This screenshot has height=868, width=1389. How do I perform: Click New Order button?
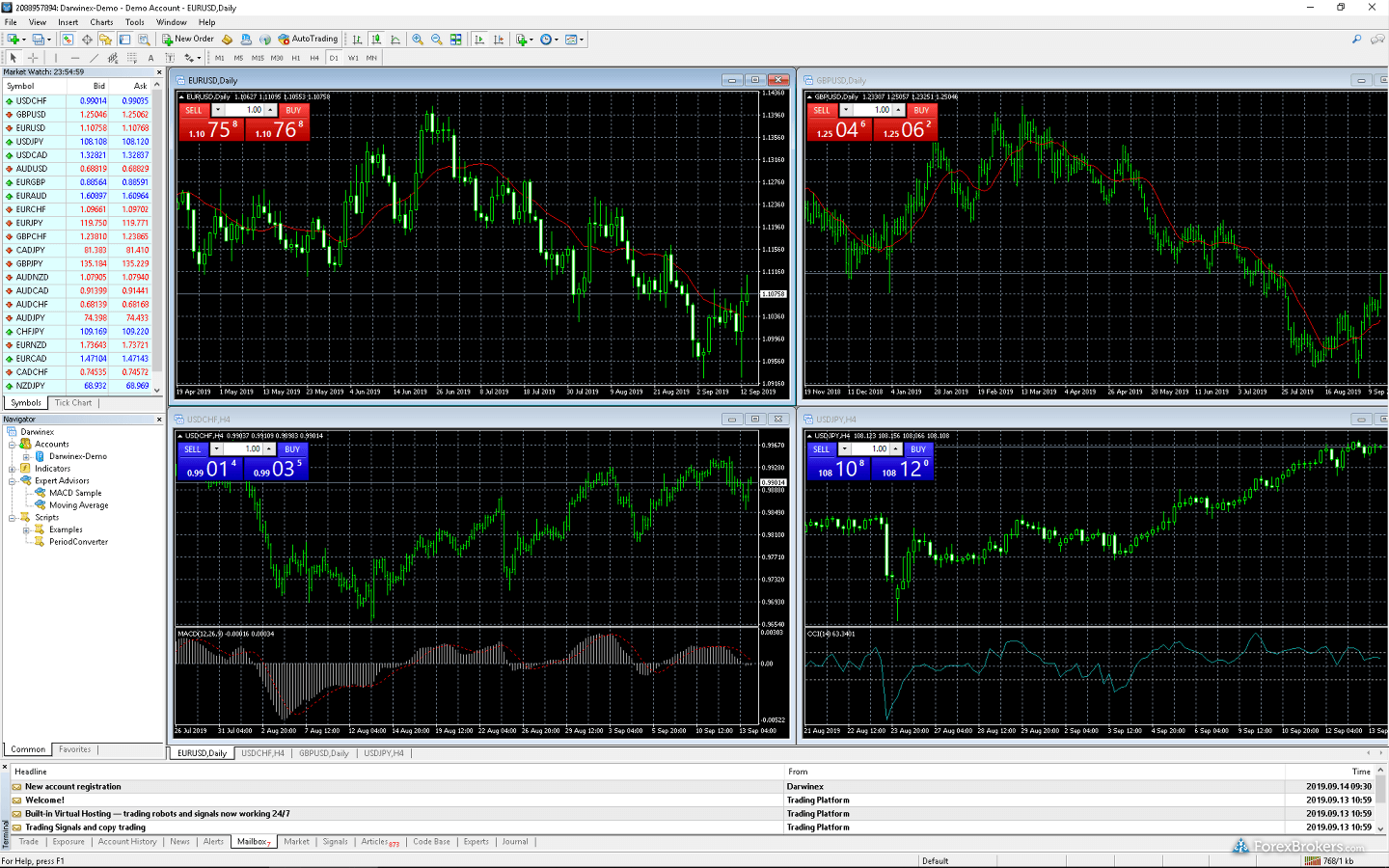[188, 40]
